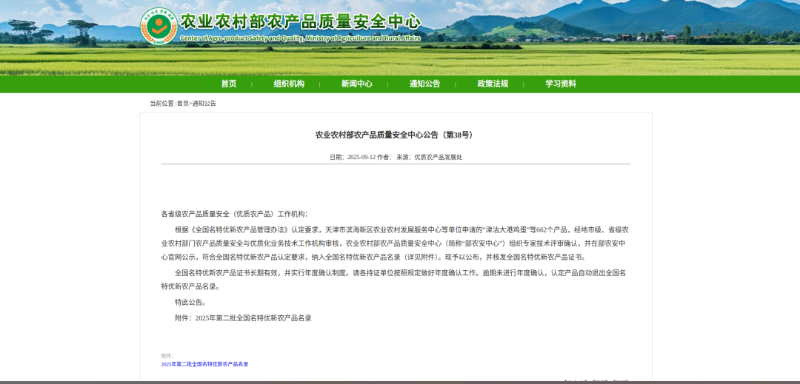Select 通知公告 in the green nav bar

tap(424, 84)
